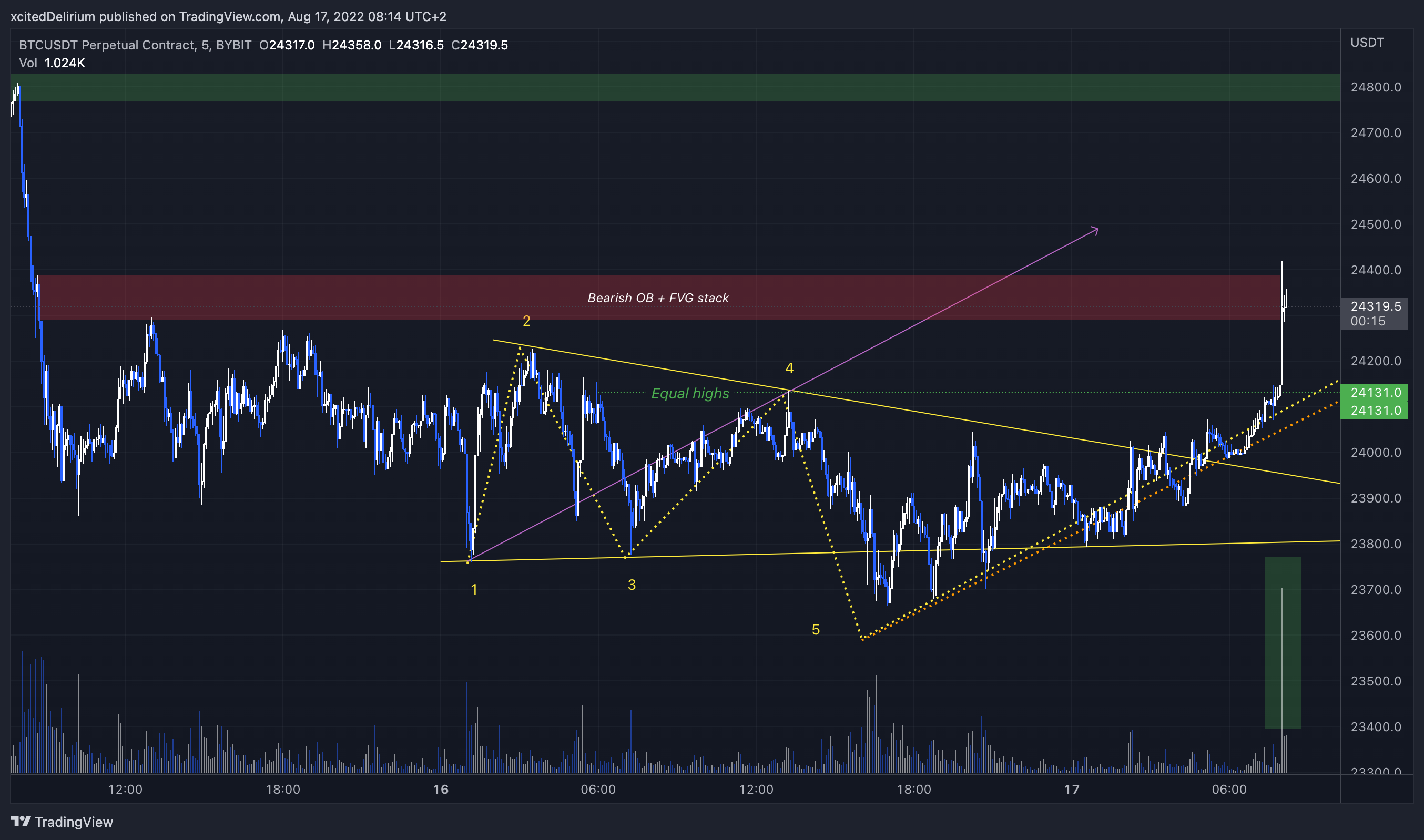
Task: Click the high value H24358.0 in legend
Action: [352, 45]
